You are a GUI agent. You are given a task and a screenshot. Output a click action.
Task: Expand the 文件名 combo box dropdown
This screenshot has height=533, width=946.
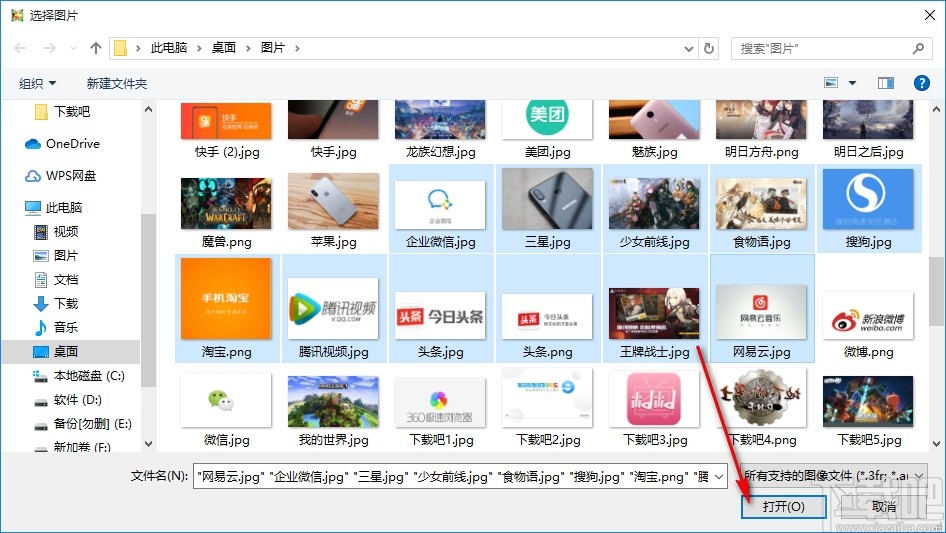tap(719, 476)
